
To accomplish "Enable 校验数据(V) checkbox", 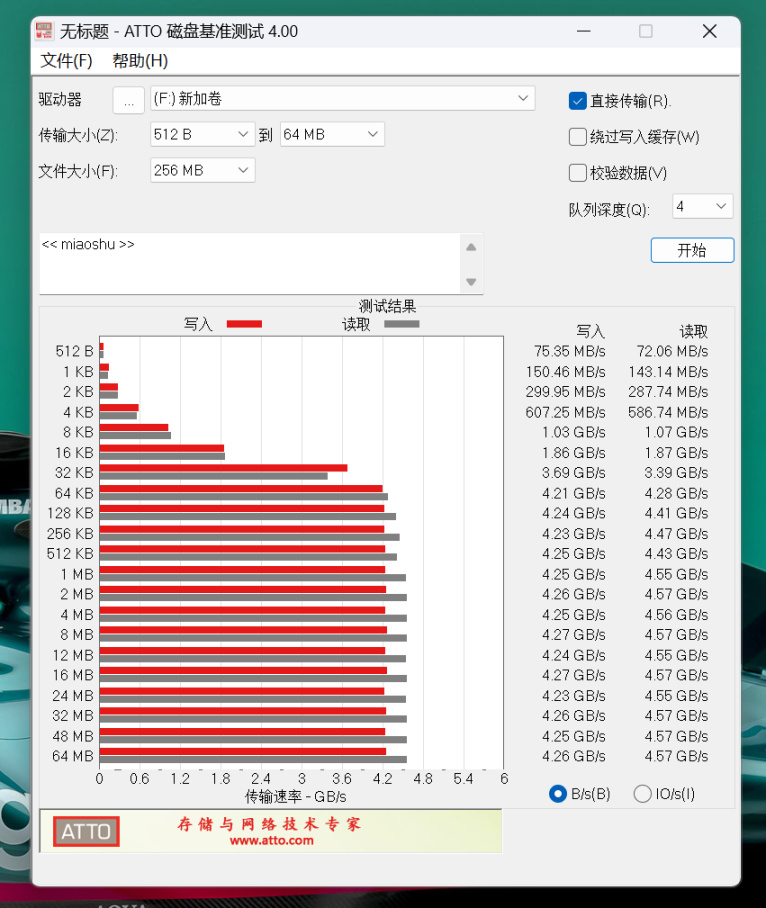I will [577, 173].
